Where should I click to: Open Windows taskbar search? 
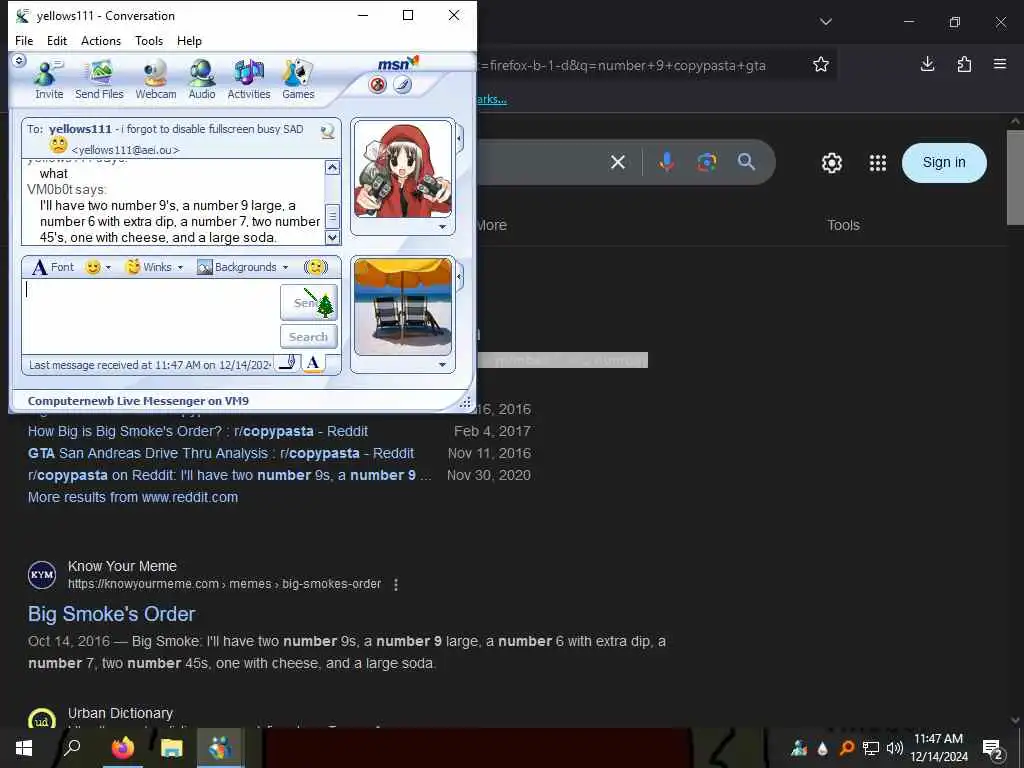coord(72,748)
